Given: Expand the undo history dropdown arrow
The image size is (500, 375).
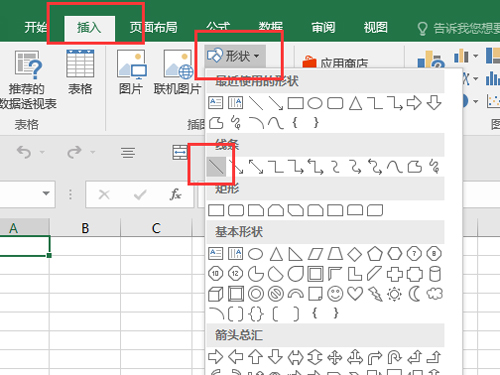Looking at the screenshot, I should pyautogui.click(x=42, y=152).
